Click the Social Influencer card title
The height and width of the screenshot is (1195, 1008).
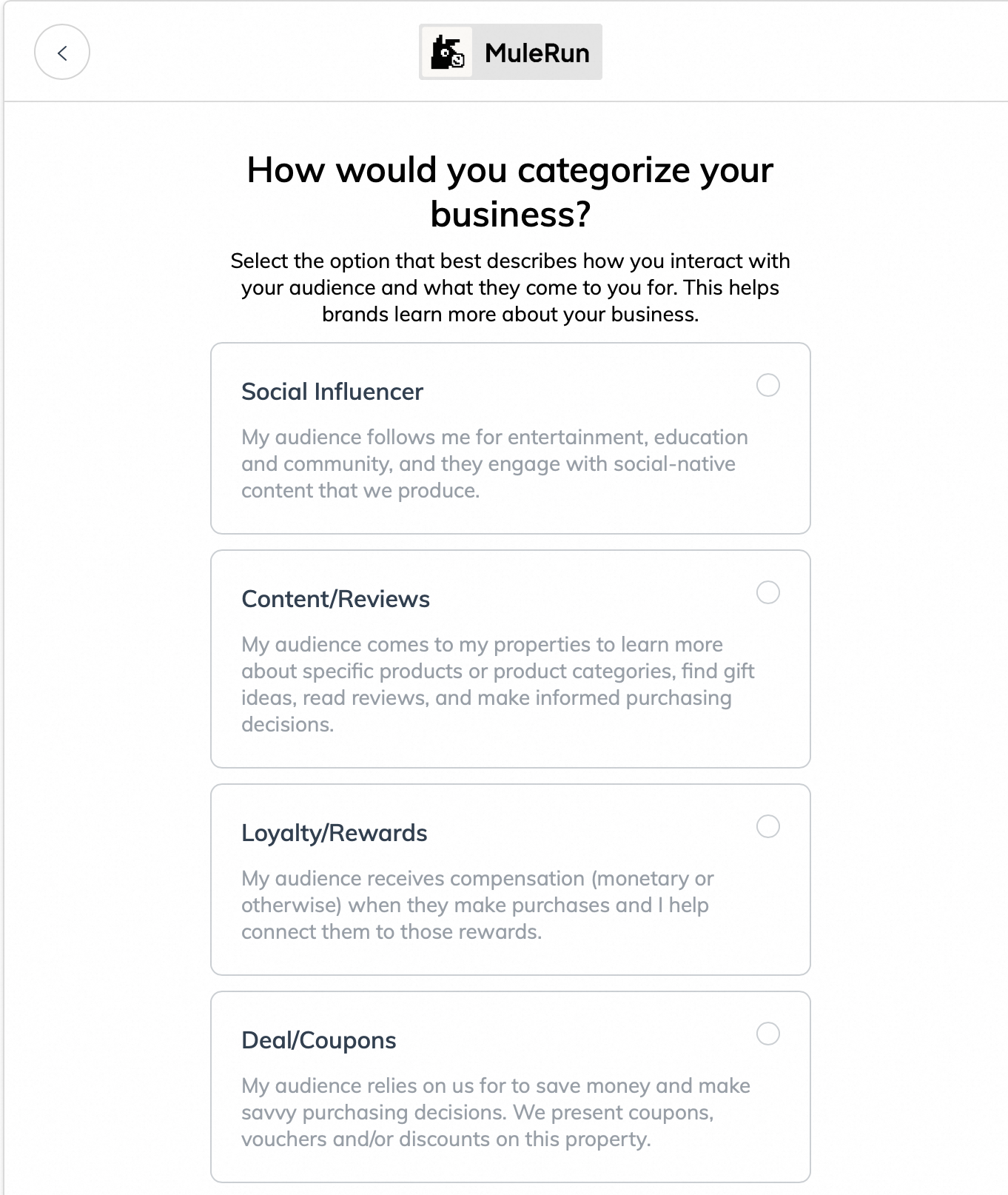[x=332, y=391]
